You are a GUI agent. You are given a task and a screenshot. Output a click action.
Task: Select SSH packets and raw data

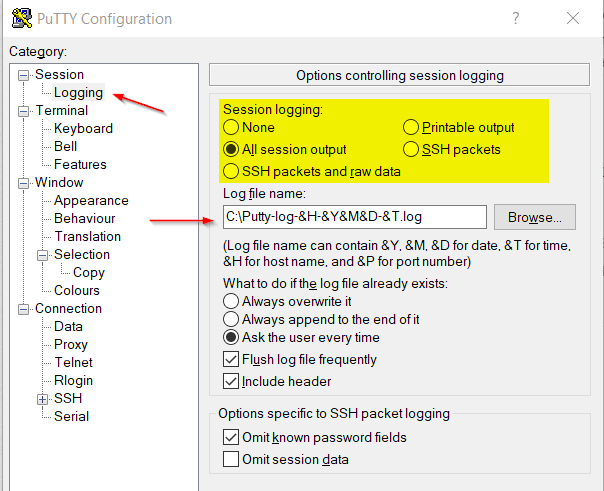coord(232,172)
